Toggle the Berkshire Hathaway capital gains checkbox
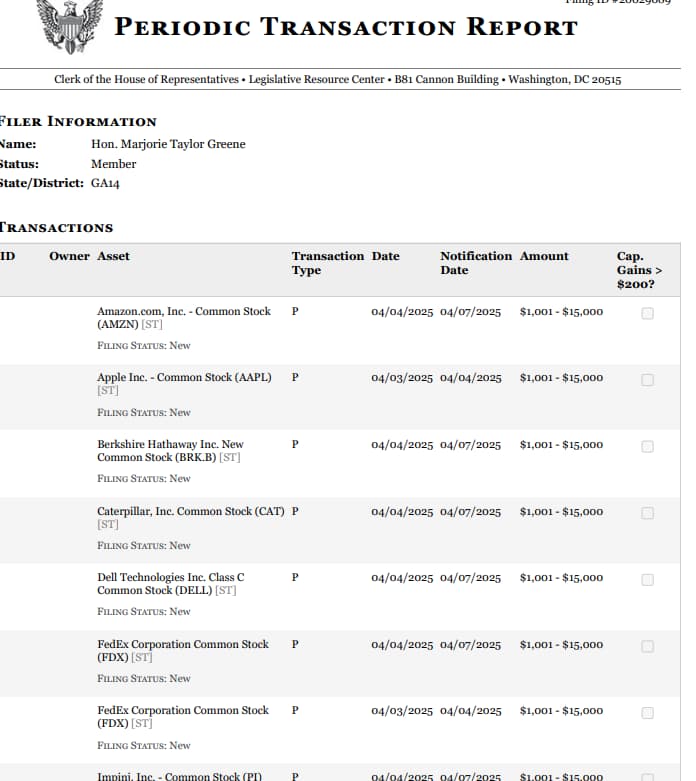The height and width of the screenshot is (781, 696). [647, 446]
